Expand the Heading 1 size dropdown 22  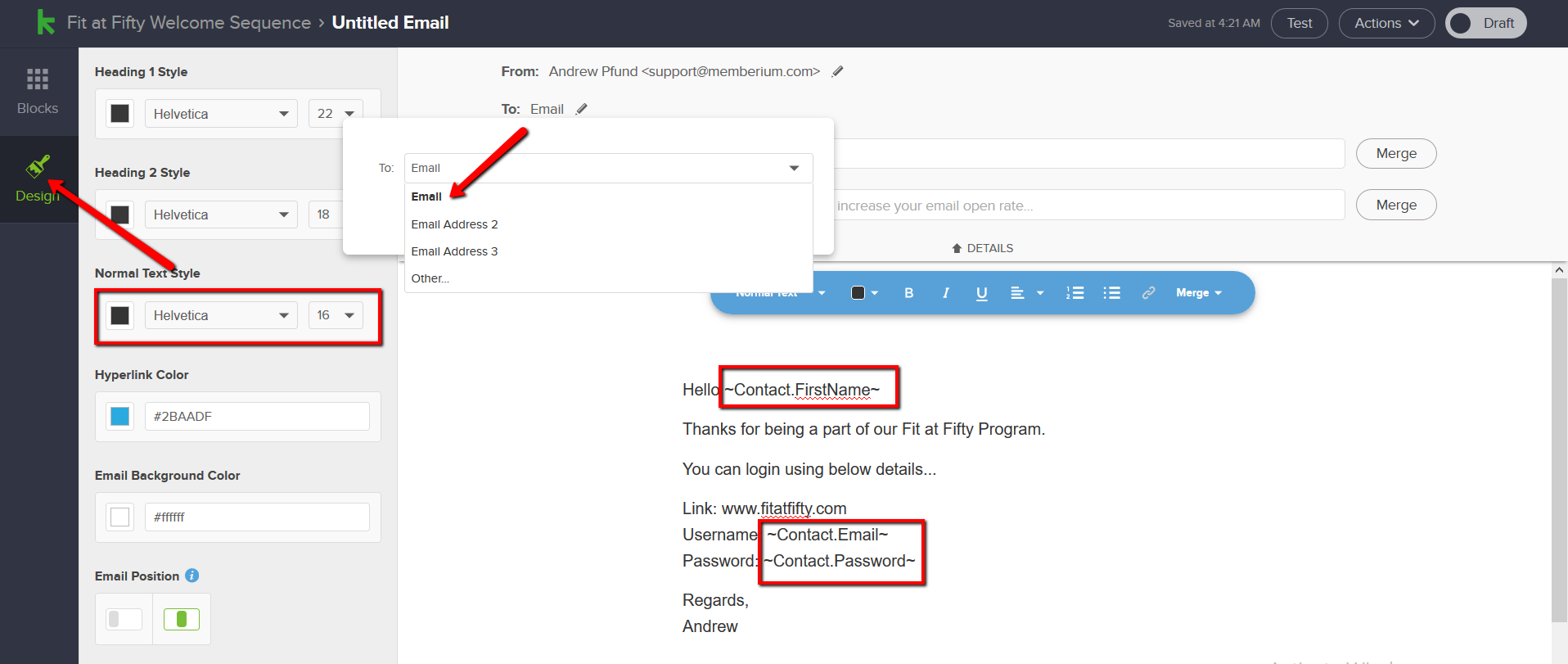336,114
